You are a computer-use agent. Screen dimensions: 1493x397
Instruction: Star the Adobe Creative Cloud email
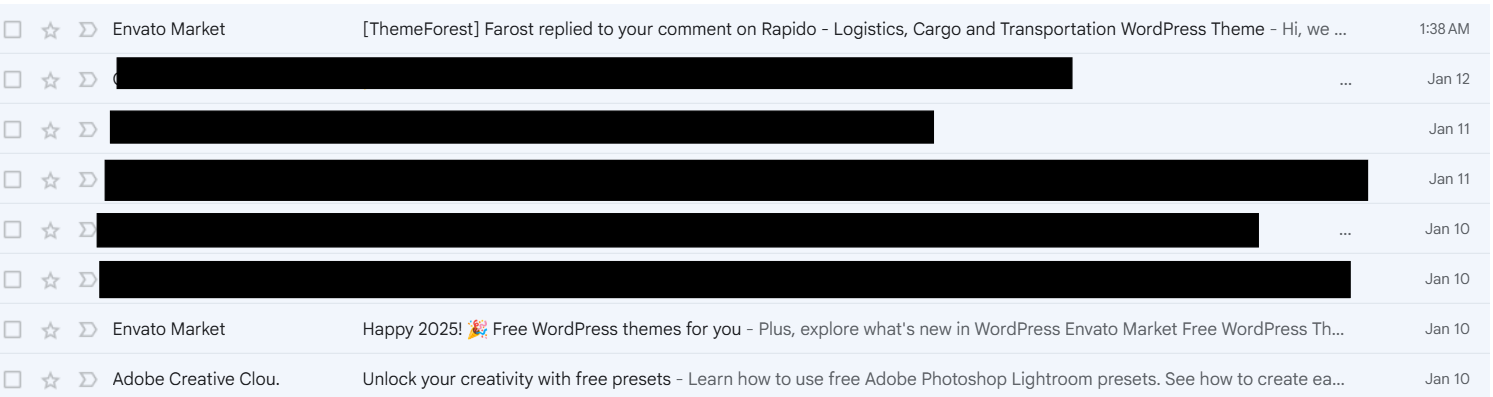(50, 380)
